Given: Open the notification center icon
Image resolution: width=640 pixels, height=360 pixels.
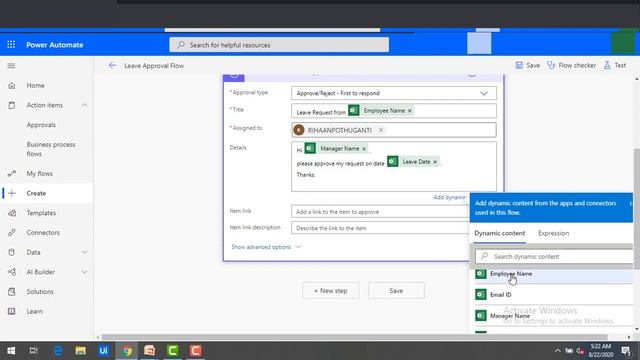Looking at the screenshot, I should point(626,351).
